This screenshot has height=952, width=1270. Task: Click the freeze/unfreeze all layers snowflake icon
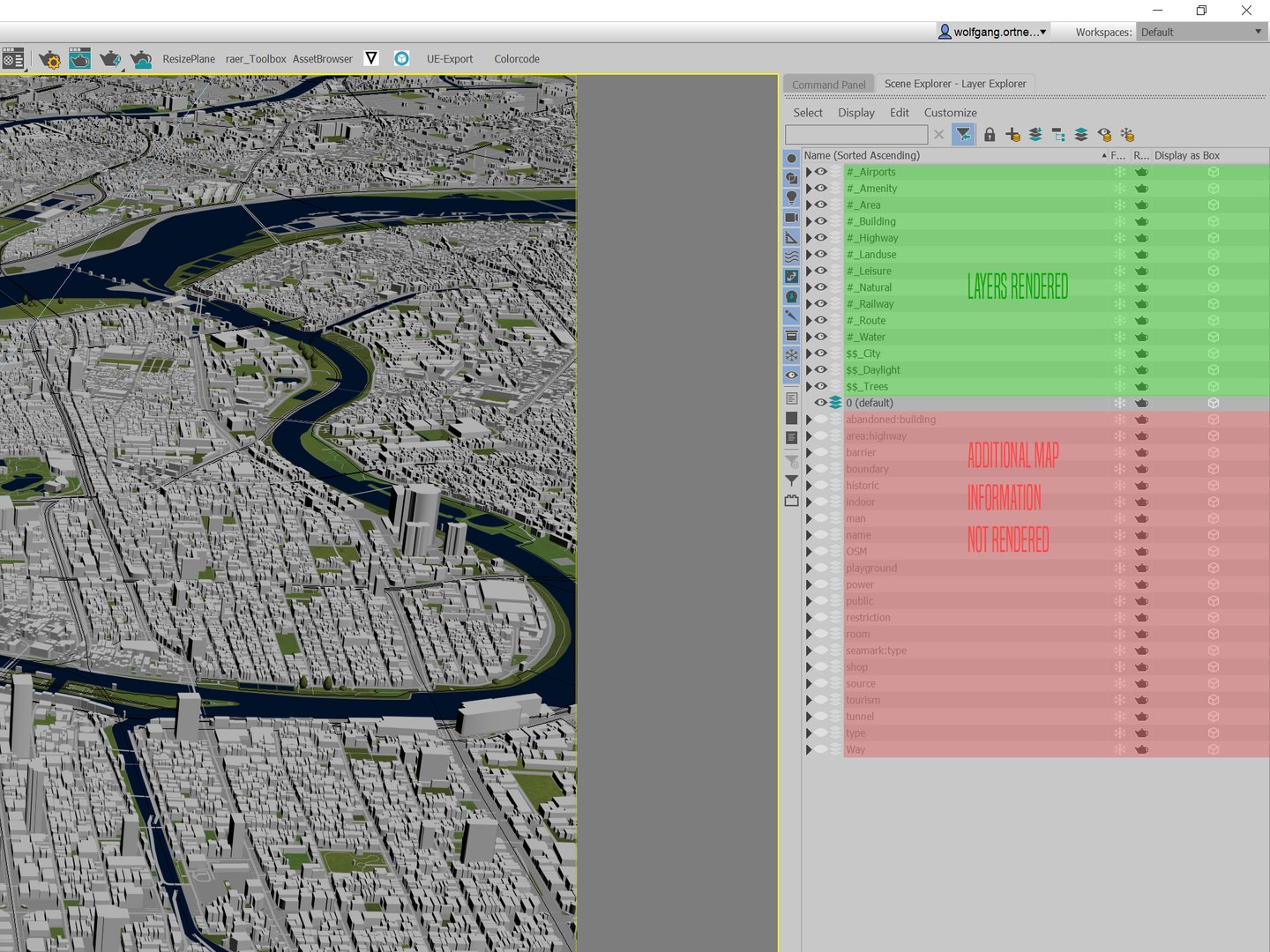1127,134
